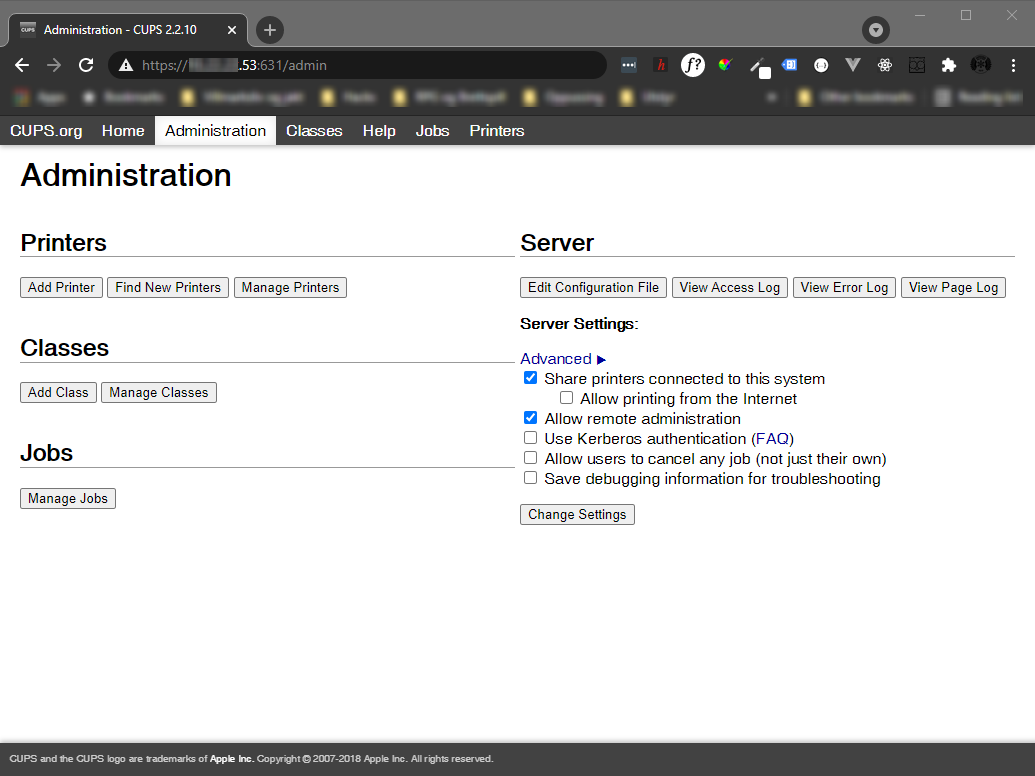Open View Page Log
Viewport: 1035px width, 776px height.
pos(953,288)
